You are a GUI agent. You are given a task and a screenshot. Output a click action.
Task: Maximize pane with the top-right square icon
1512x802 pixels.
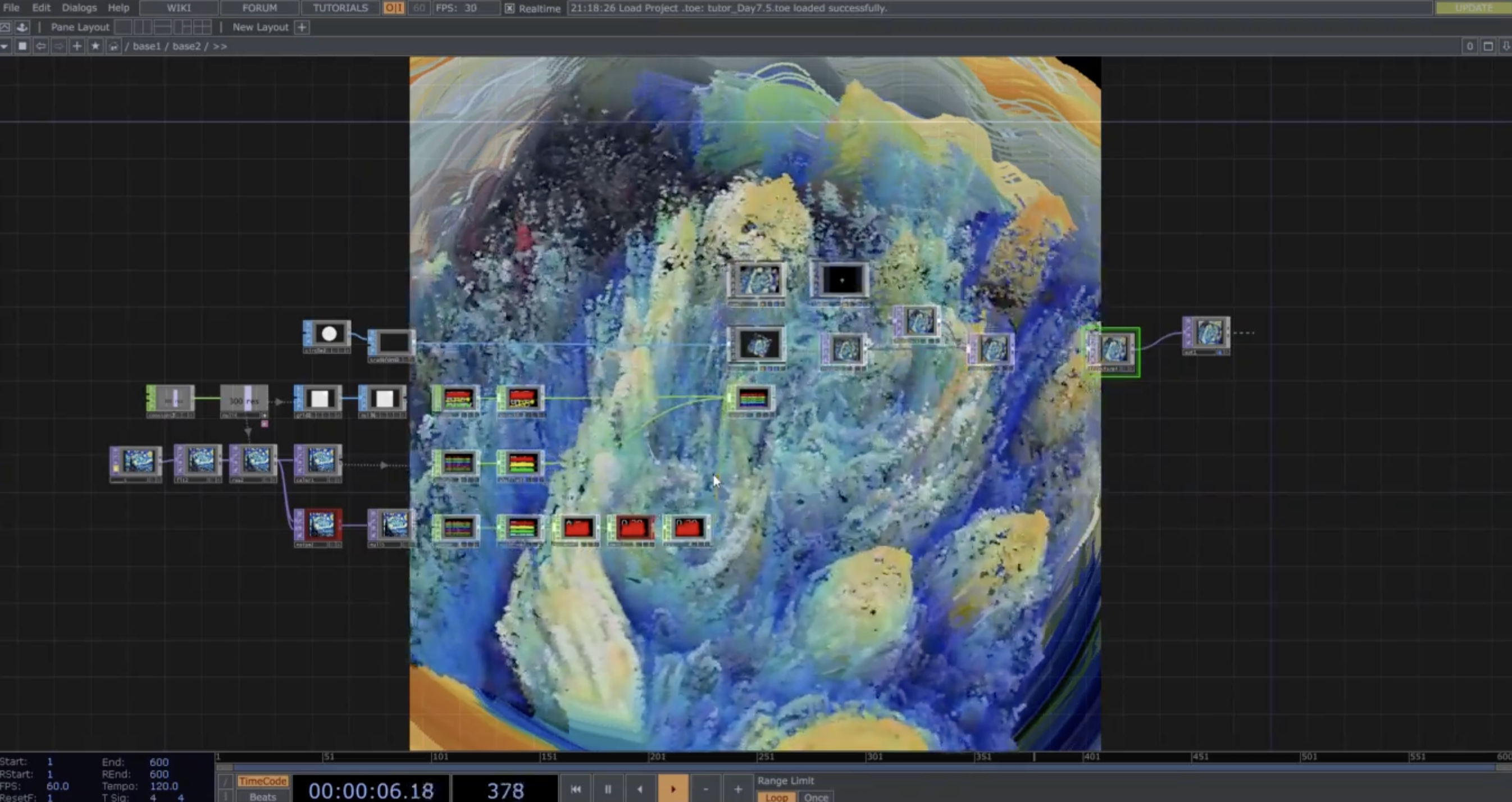[1488, 46]
